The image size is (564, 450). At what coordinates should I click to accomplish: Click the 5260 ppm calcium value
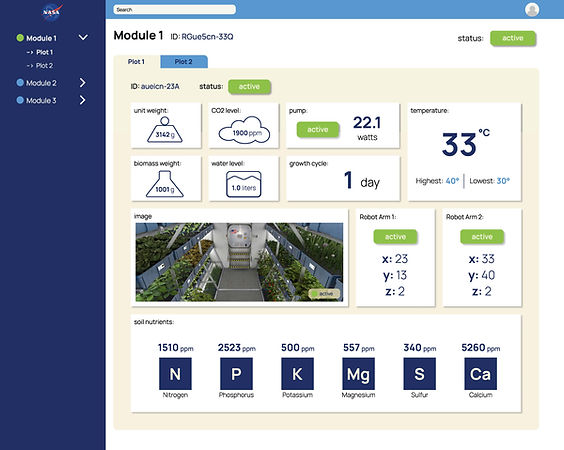pyautogui.click(x=481, y=348)
